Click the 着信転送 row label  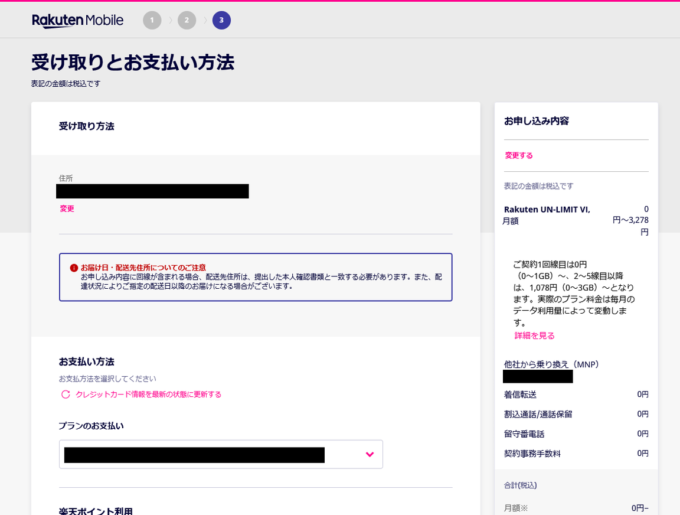520,394
